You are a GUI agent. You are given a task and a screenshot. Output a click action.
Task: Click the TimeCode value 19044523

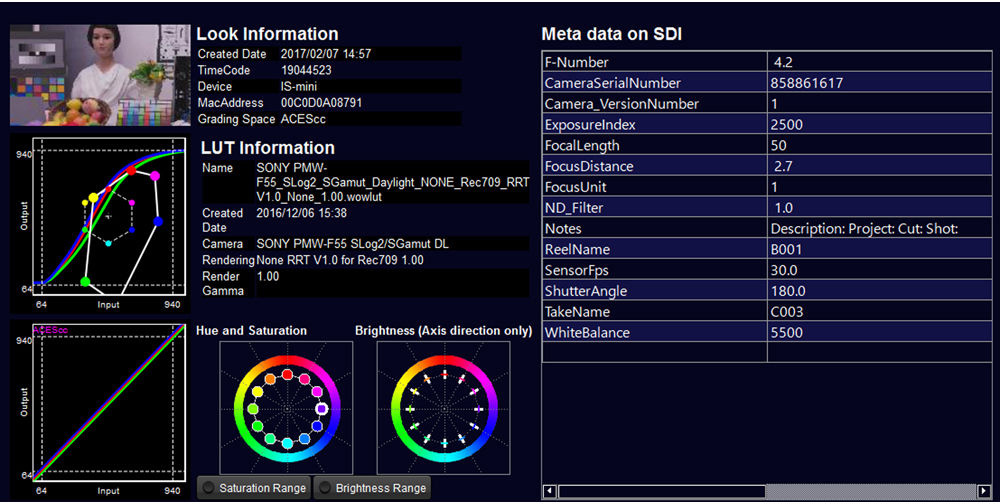tap(306, 70)
